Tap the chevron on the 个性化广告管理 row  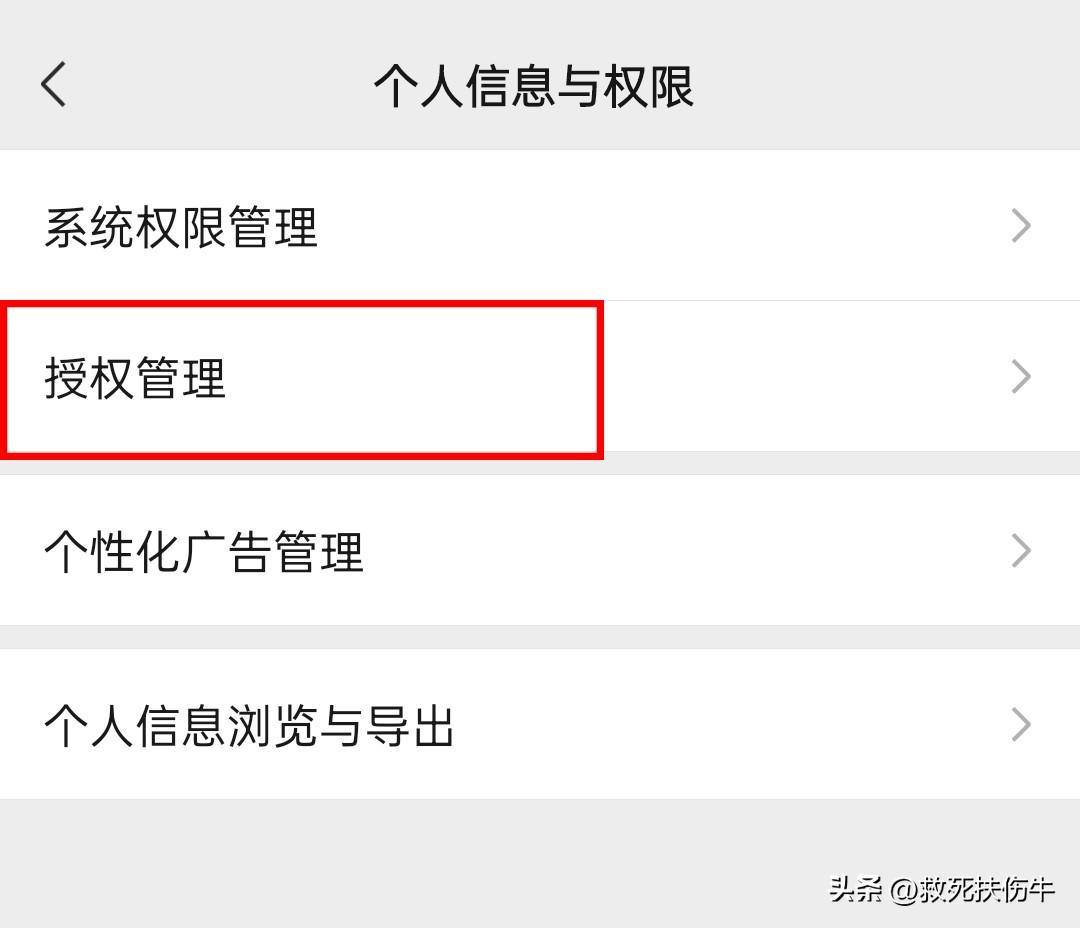click(1020, 551)
